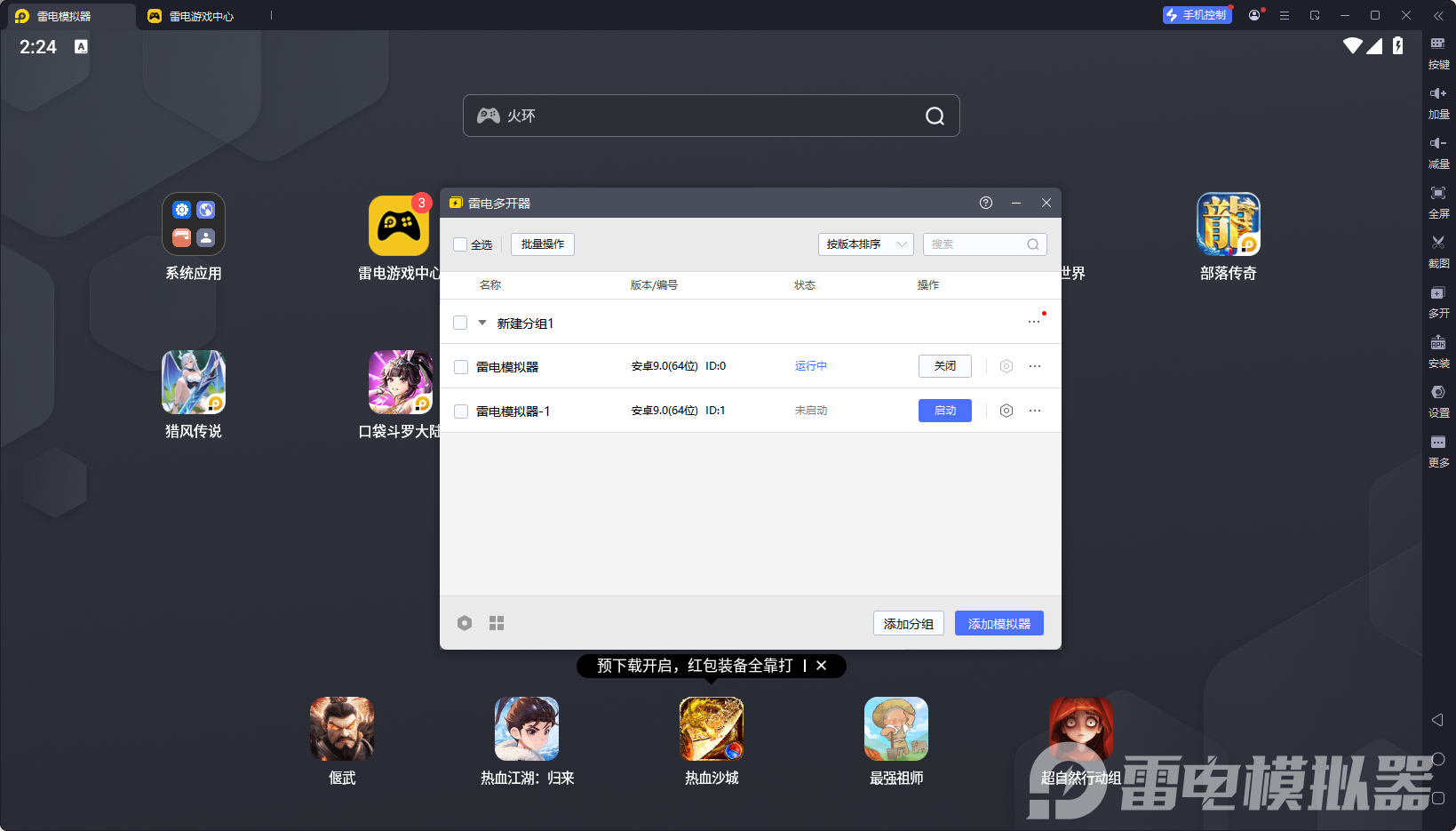Viewport: 1456px width, 831px height.
Task: Open the 手机控制 phone control feature
Action: pyautogui.click(x=1197, y=14)
